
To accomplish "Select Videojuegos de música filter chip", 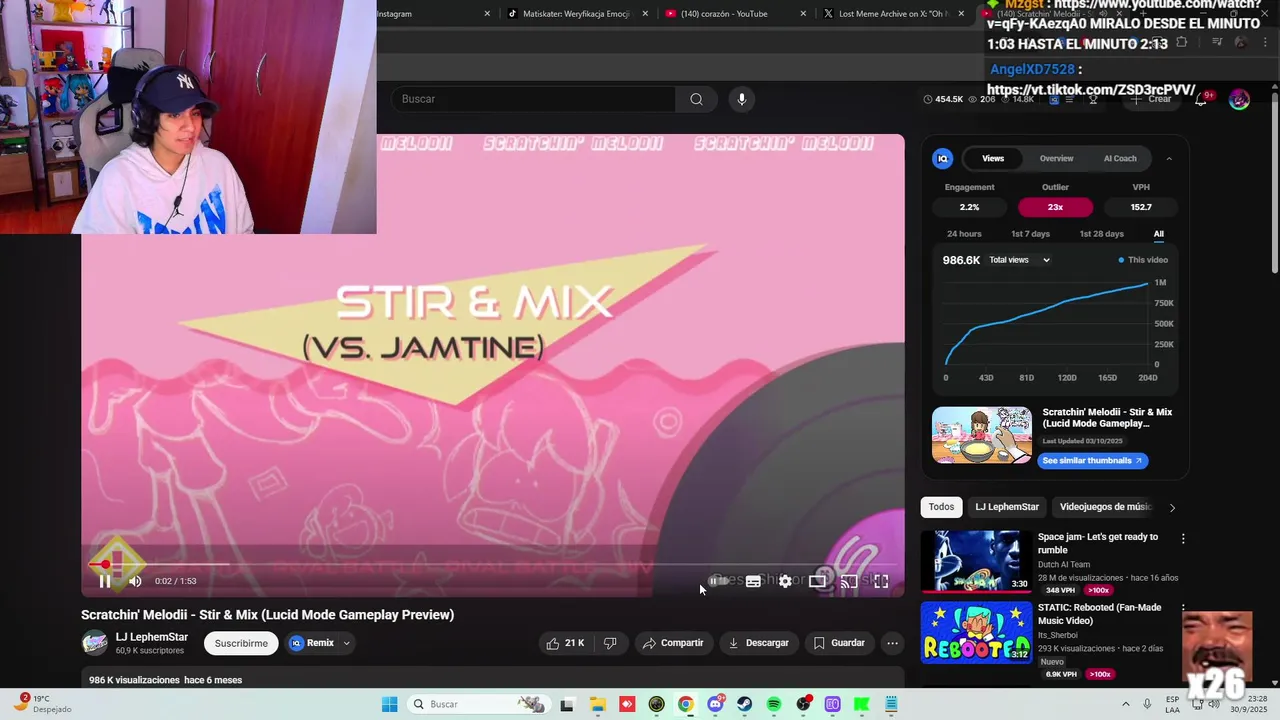I will pyautogui.click(x=1105, y=507).
